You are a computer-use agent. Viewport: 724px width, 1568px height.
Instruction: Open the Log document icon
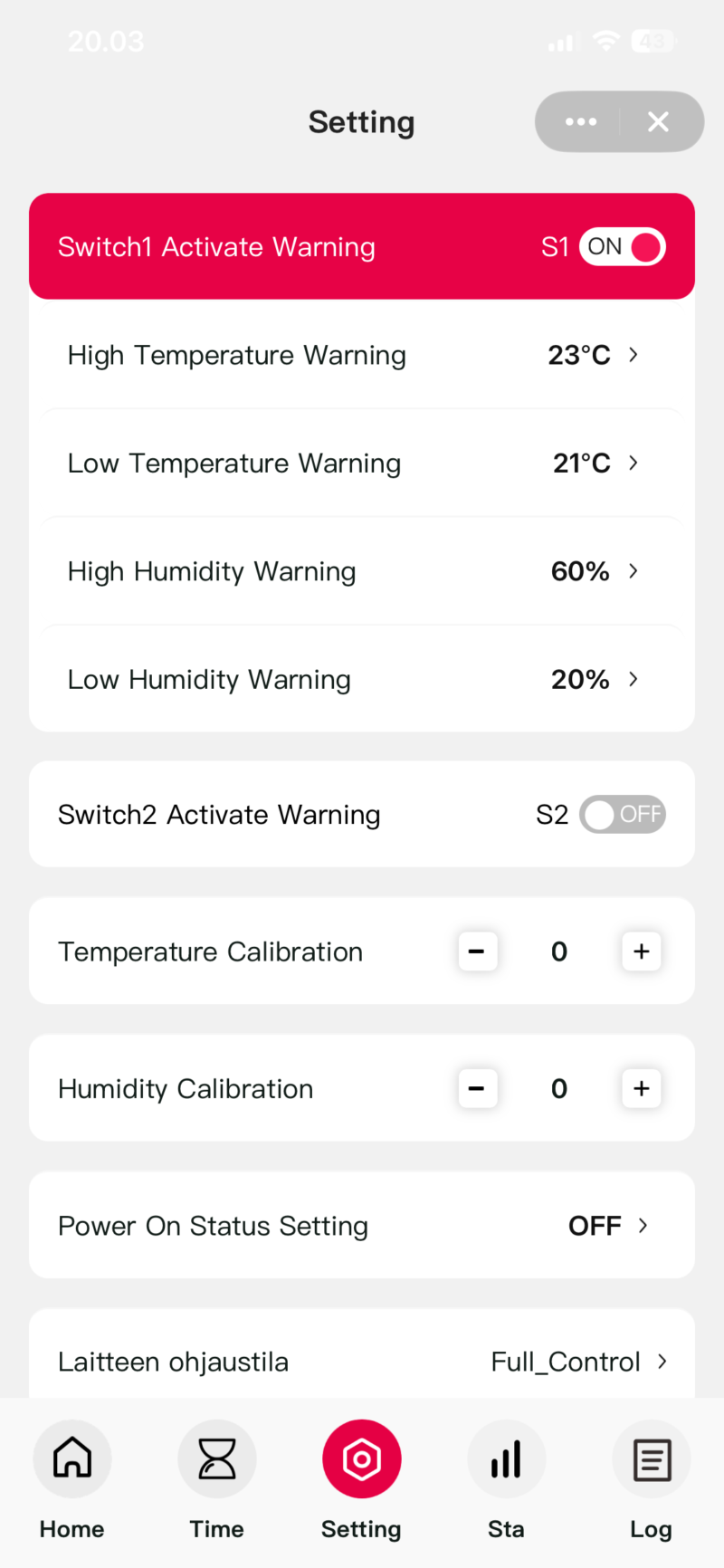652,1459
